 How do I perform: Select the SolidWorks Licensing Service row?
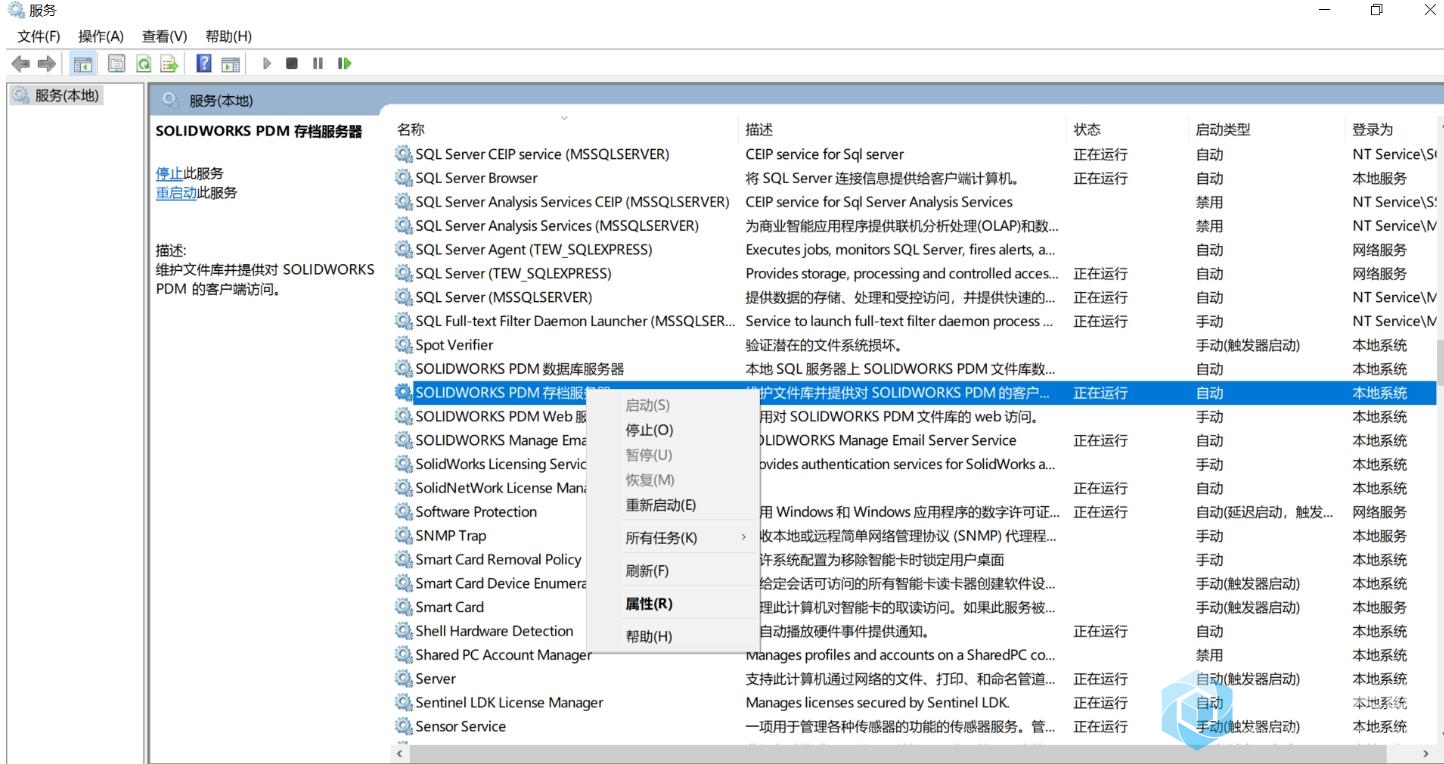915,464
